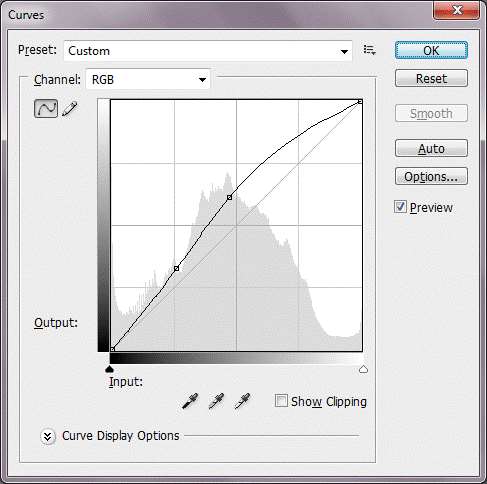Enable the Show Clipping checkbox
487x484 pixels.
coord(281,401)
